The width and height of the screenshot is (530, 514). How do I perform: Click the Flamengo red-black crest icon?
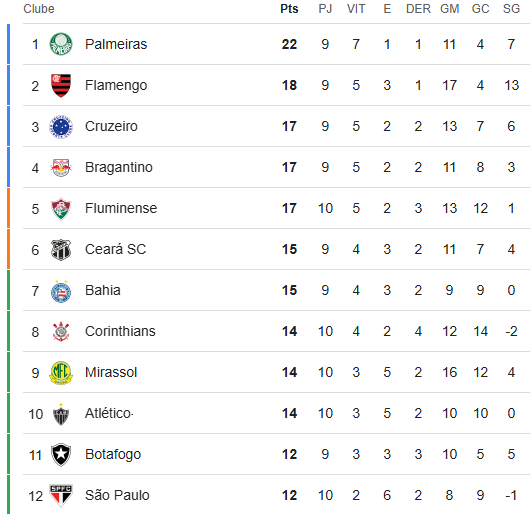point(61,85)
